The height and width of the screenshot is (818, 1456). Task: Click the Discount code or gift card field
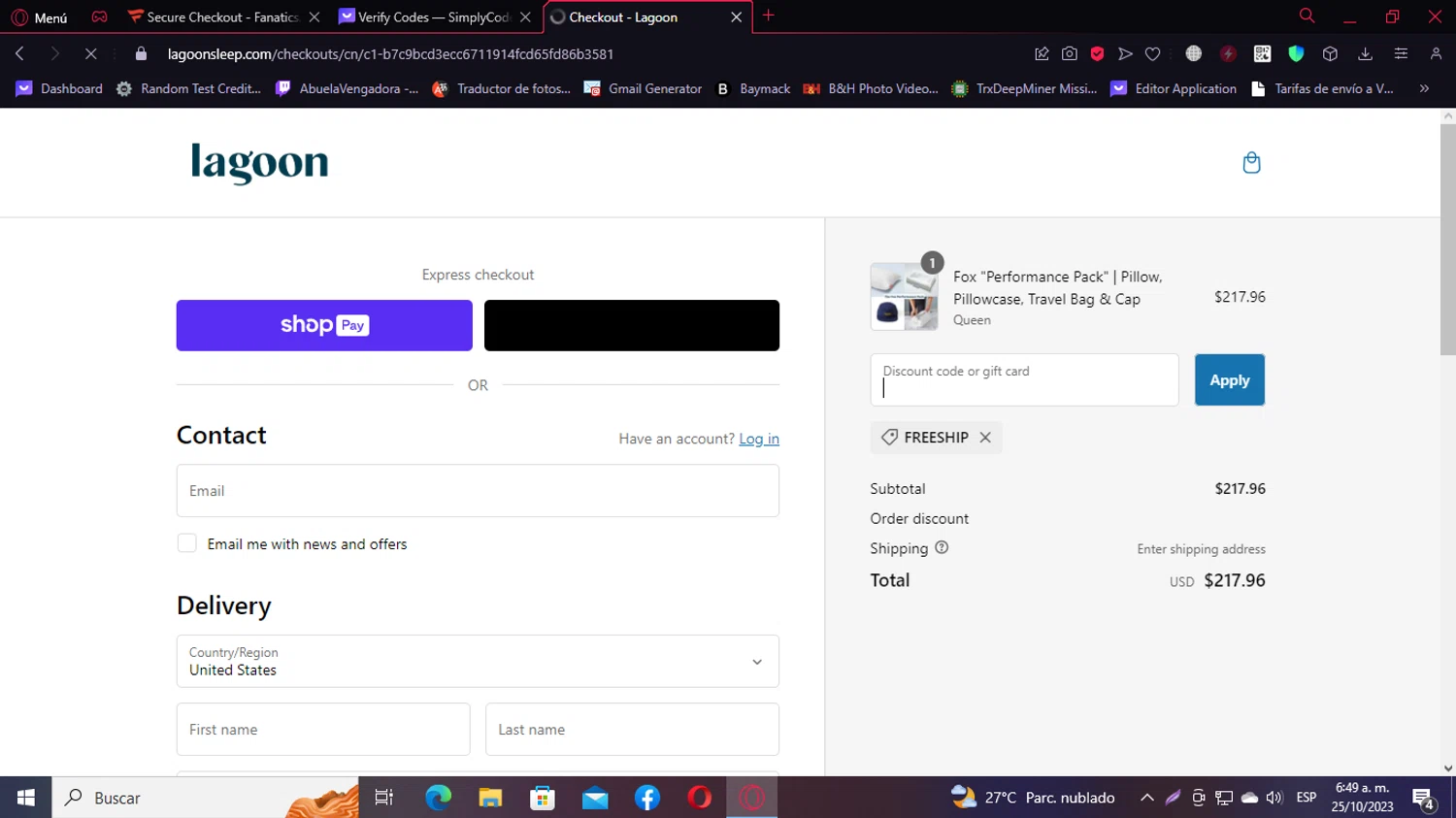click(x=1024, y=380)
